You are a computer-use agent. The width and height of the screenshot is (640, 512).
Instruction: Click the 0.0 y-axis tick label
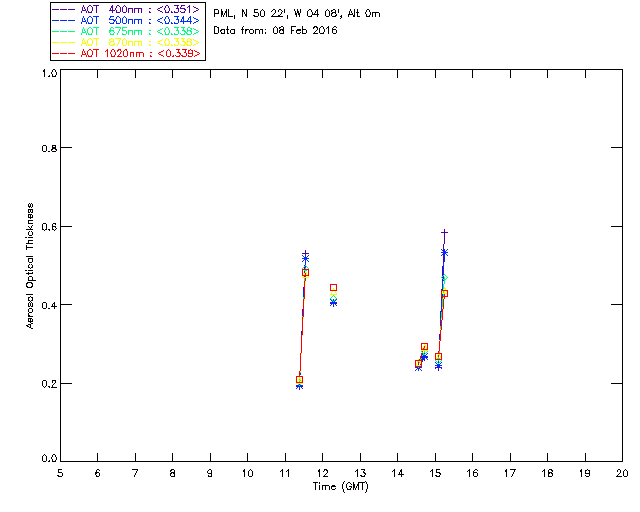click(x=49, y=458)
